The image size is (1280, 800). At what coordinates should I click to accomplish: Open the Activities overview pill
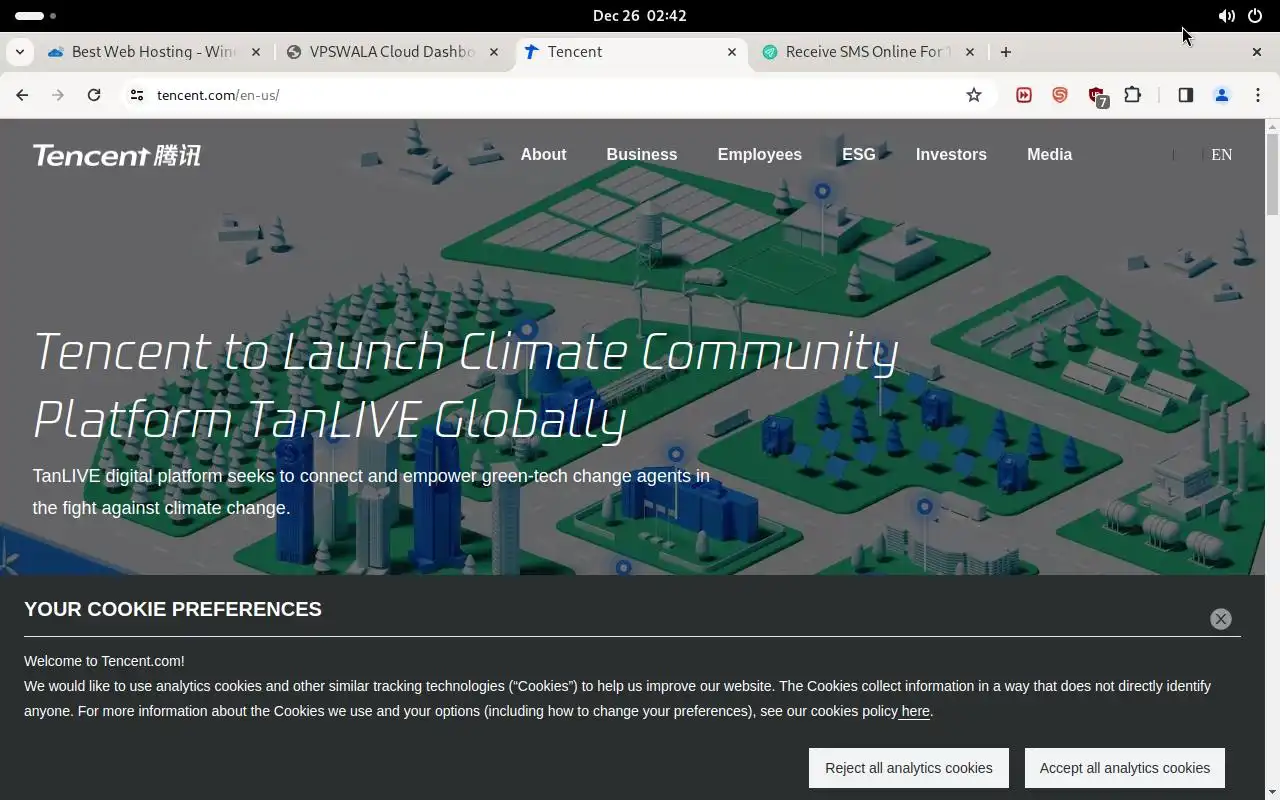tap(35, 16)
